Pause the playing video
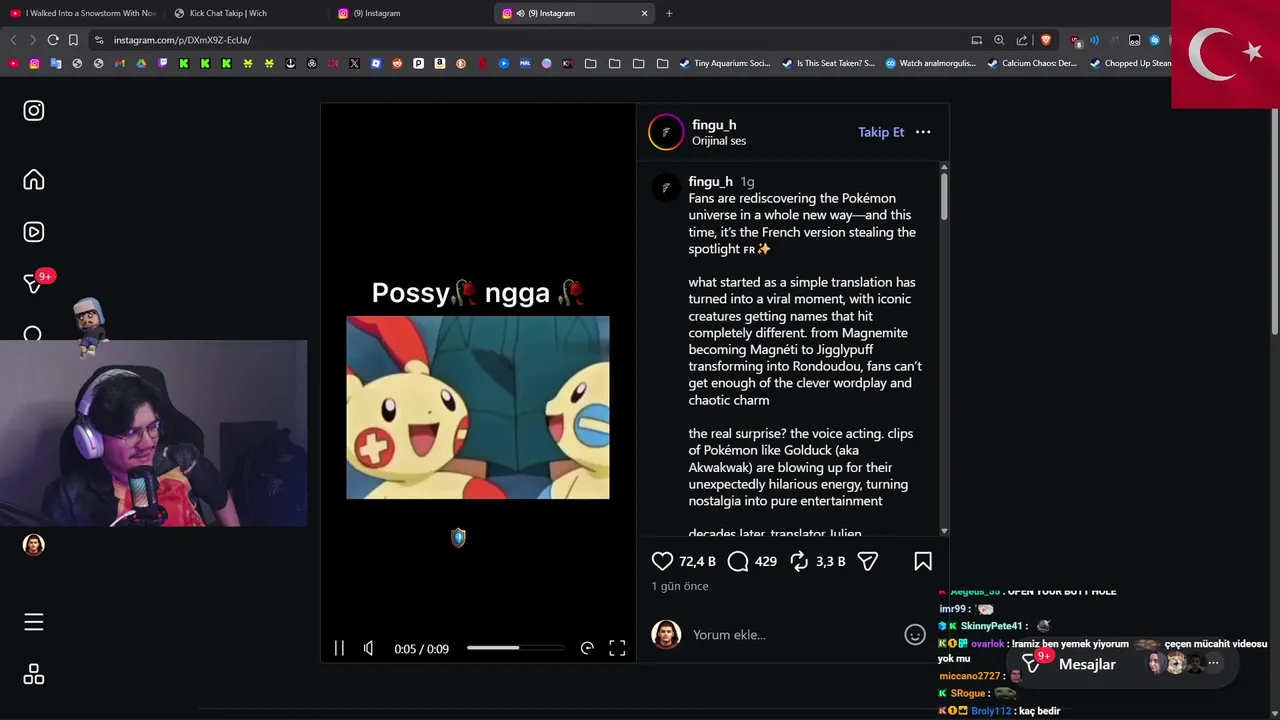1280x720 pixels. (339, 648)
